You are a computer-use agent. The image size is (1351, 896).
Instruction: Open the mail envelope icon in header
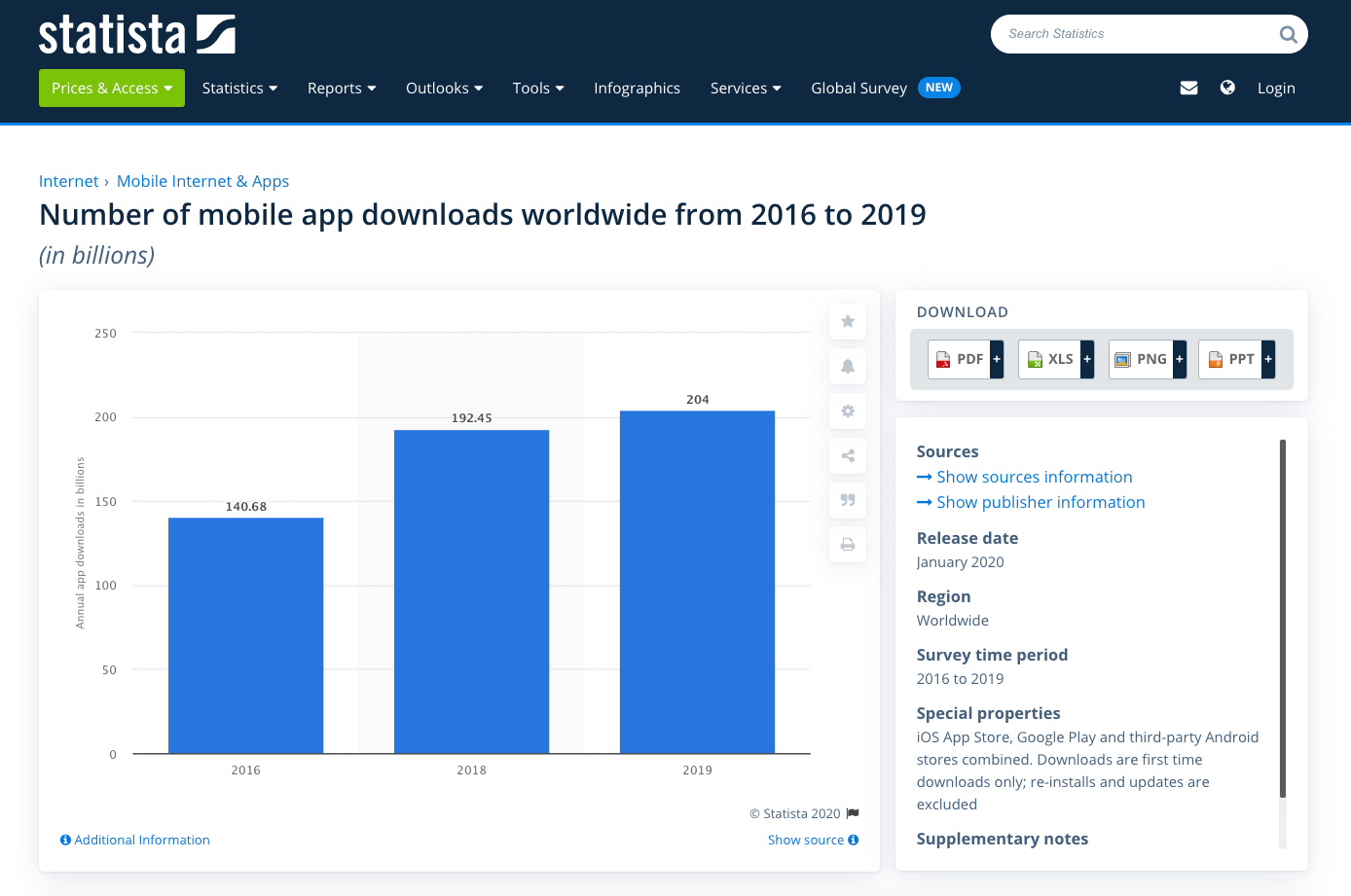(x=1188, y=88)
